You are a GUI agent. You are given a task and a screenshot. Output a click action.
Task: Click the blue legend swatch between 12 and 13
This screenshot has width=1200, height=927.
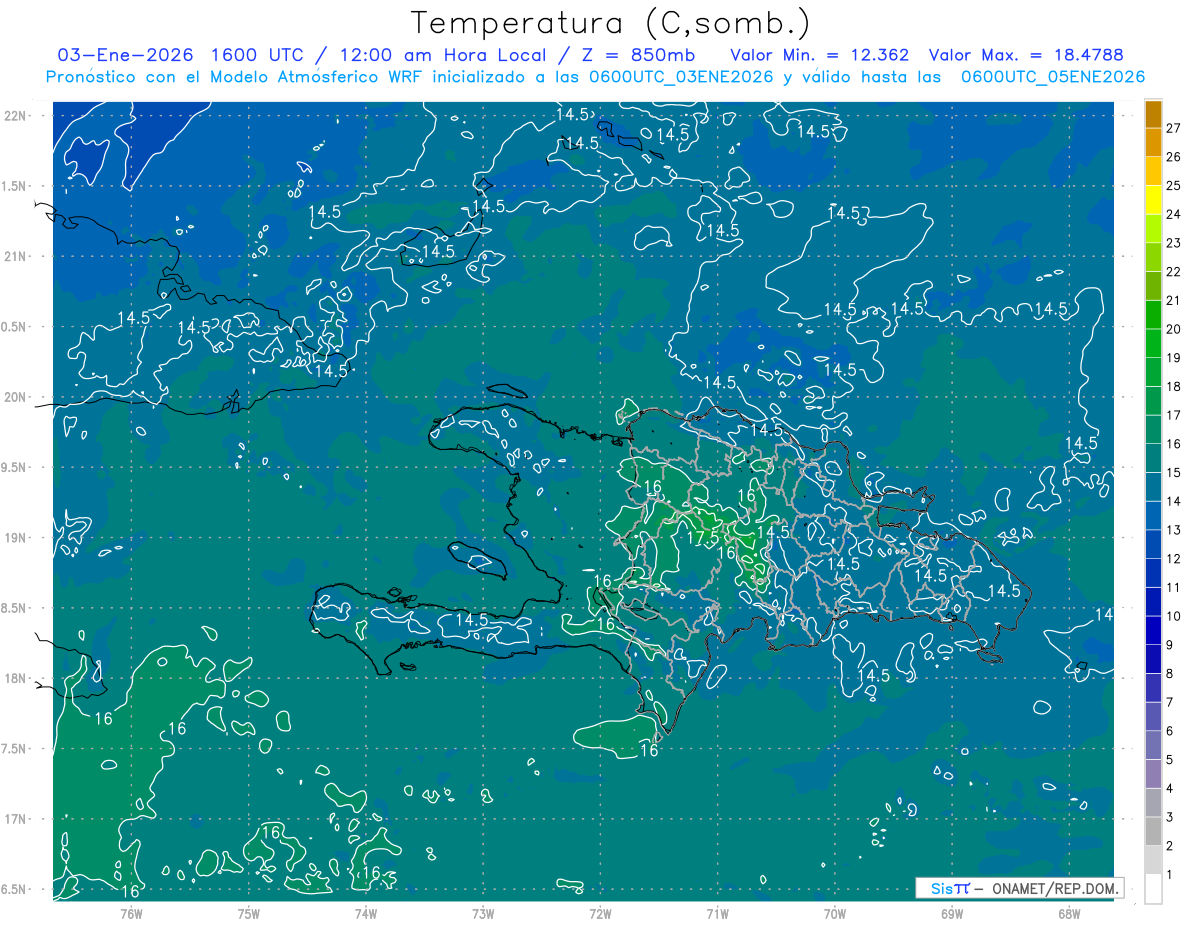coord(1153,545)
